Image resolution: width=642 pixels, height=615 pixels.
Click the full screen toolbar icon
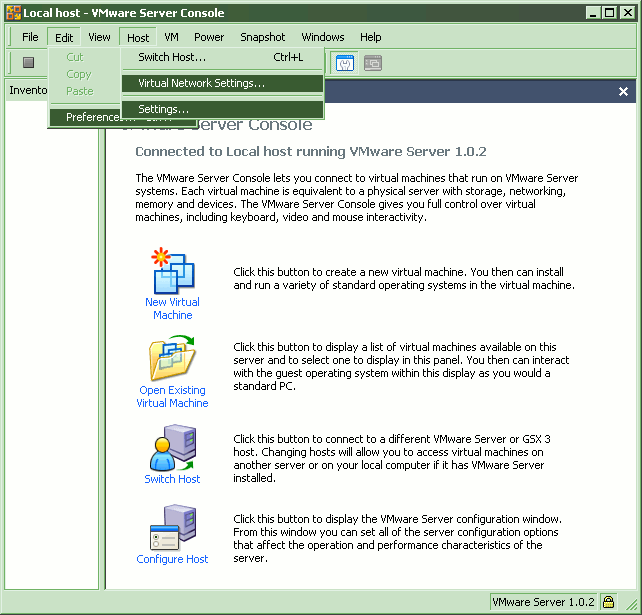[345, 63]
